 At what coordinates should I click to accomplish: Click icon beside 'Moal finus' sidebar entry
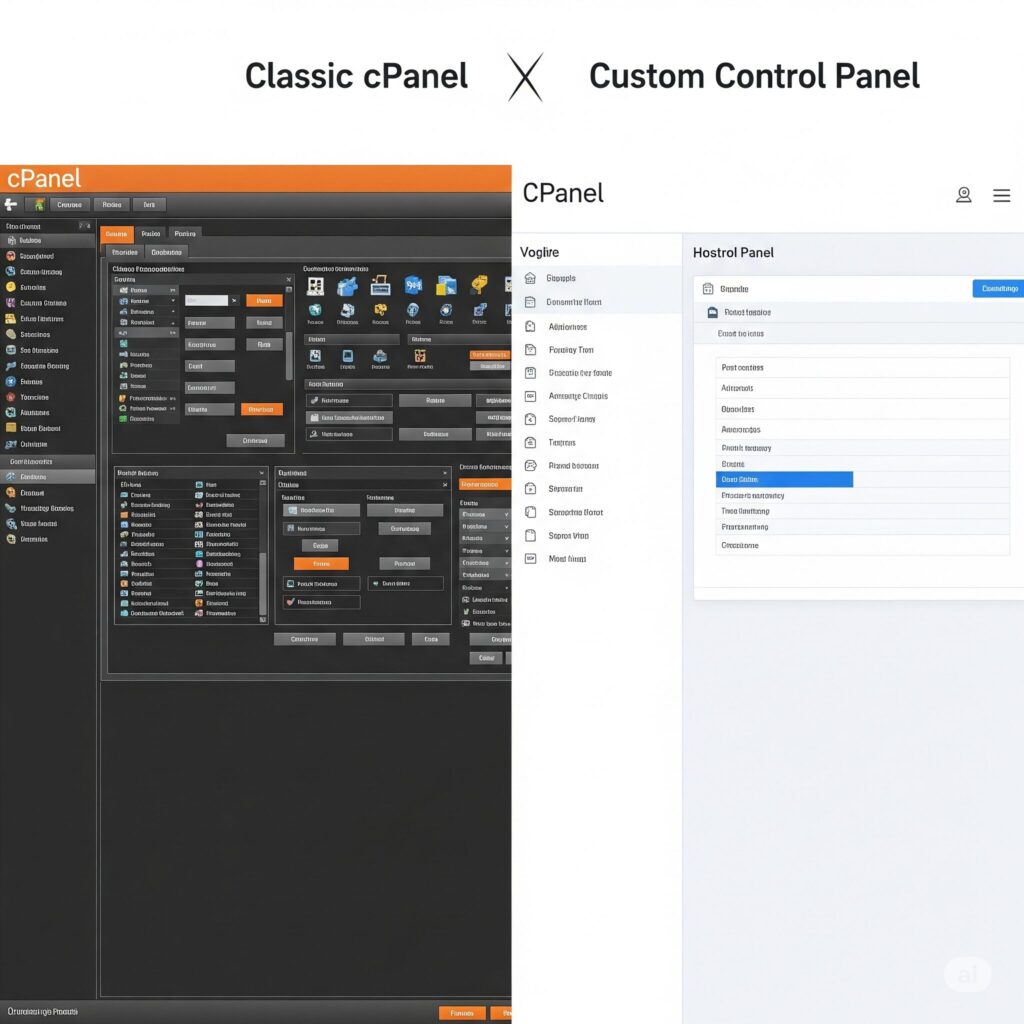pos(530,558)
